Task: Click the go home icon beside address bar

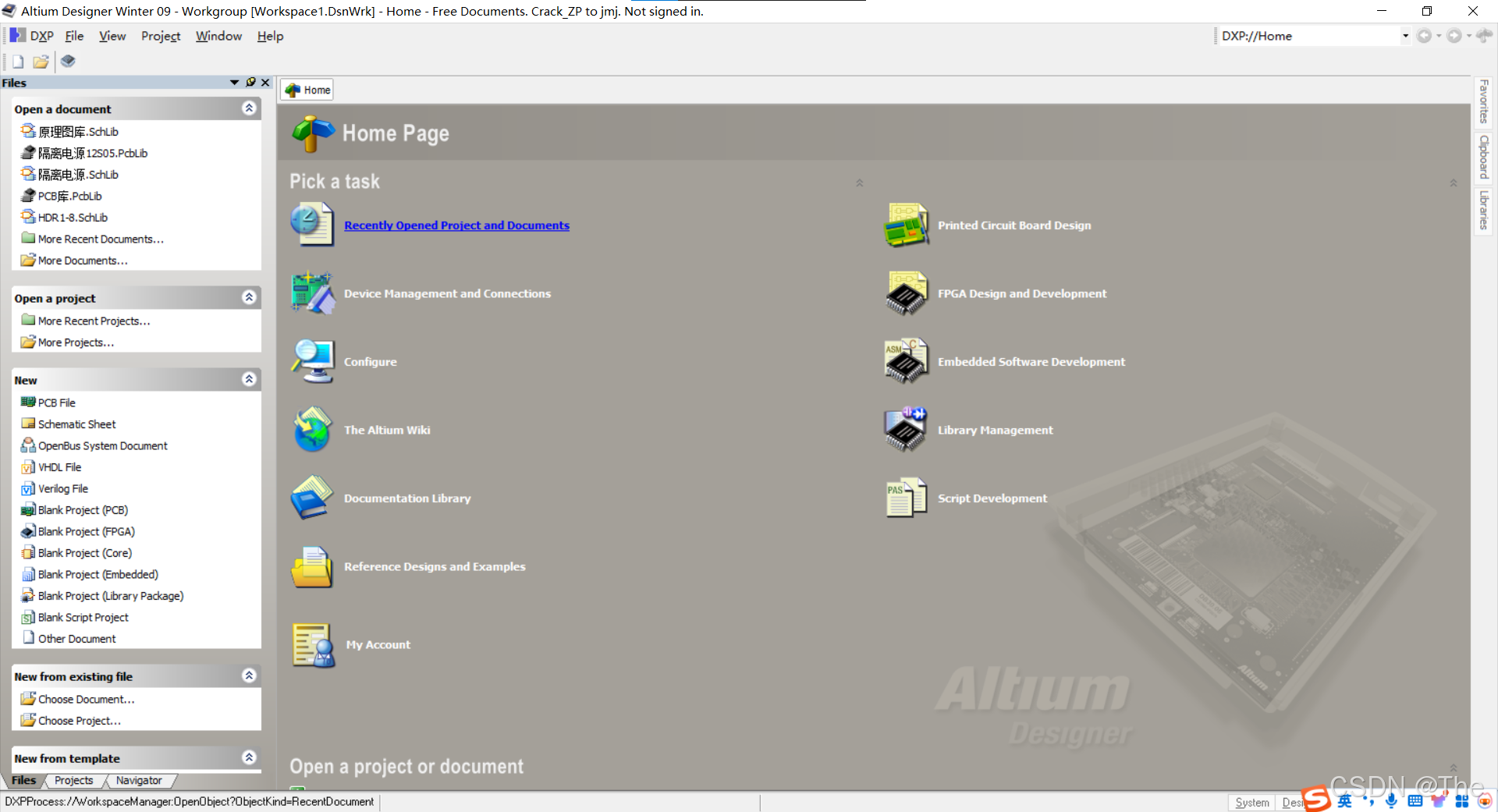Action: pyautogui.click(x=1484, y=36)
